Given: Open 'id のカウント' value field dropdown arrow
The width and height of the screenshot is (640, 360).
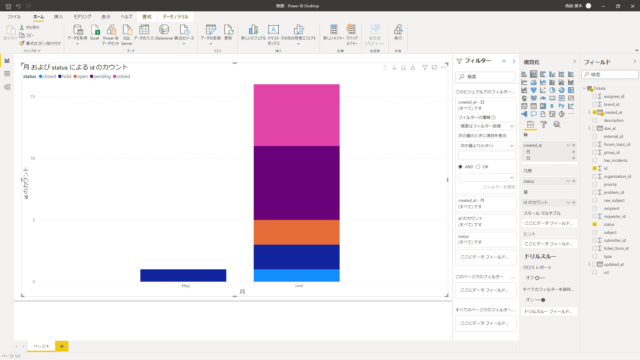Looking at the screenshot, I should click(x=568, y=202).
